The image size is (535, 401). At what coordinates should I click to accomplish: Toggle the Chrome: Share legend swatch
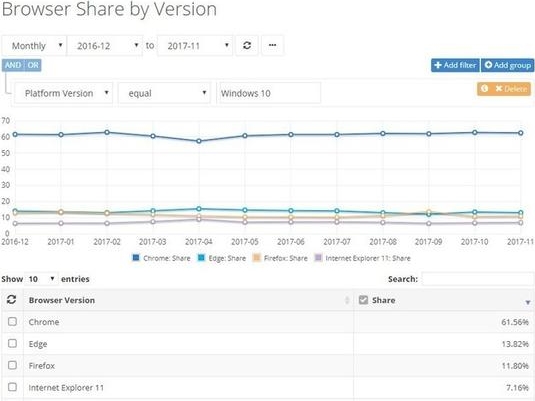(x=136, y=258)
